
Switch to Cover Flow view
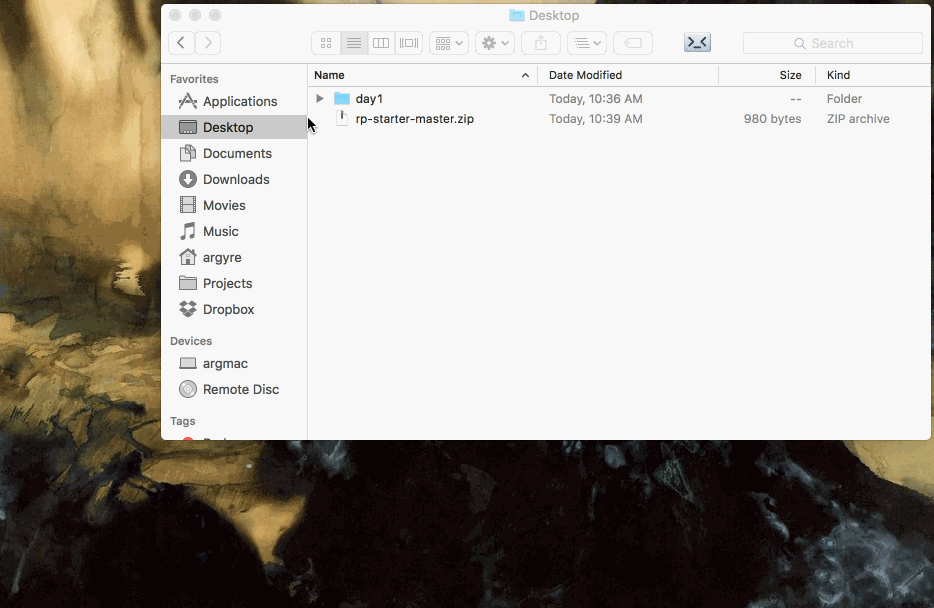[408, 43]
